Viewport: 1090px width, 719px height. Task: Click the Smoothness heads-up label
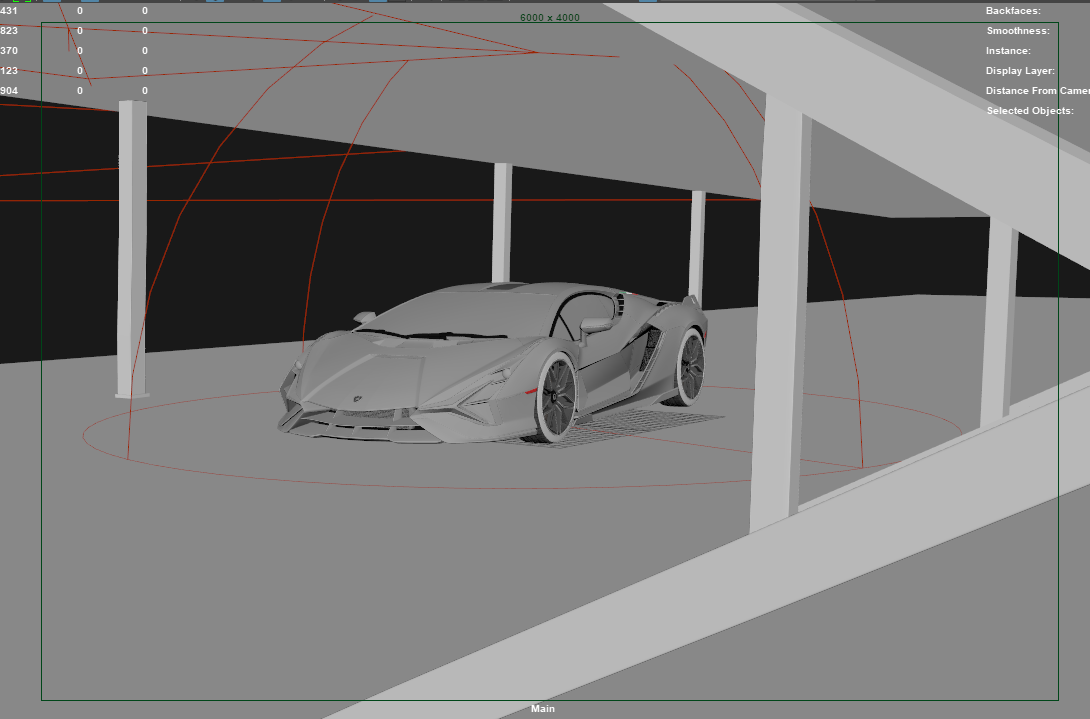(1018, 31)
